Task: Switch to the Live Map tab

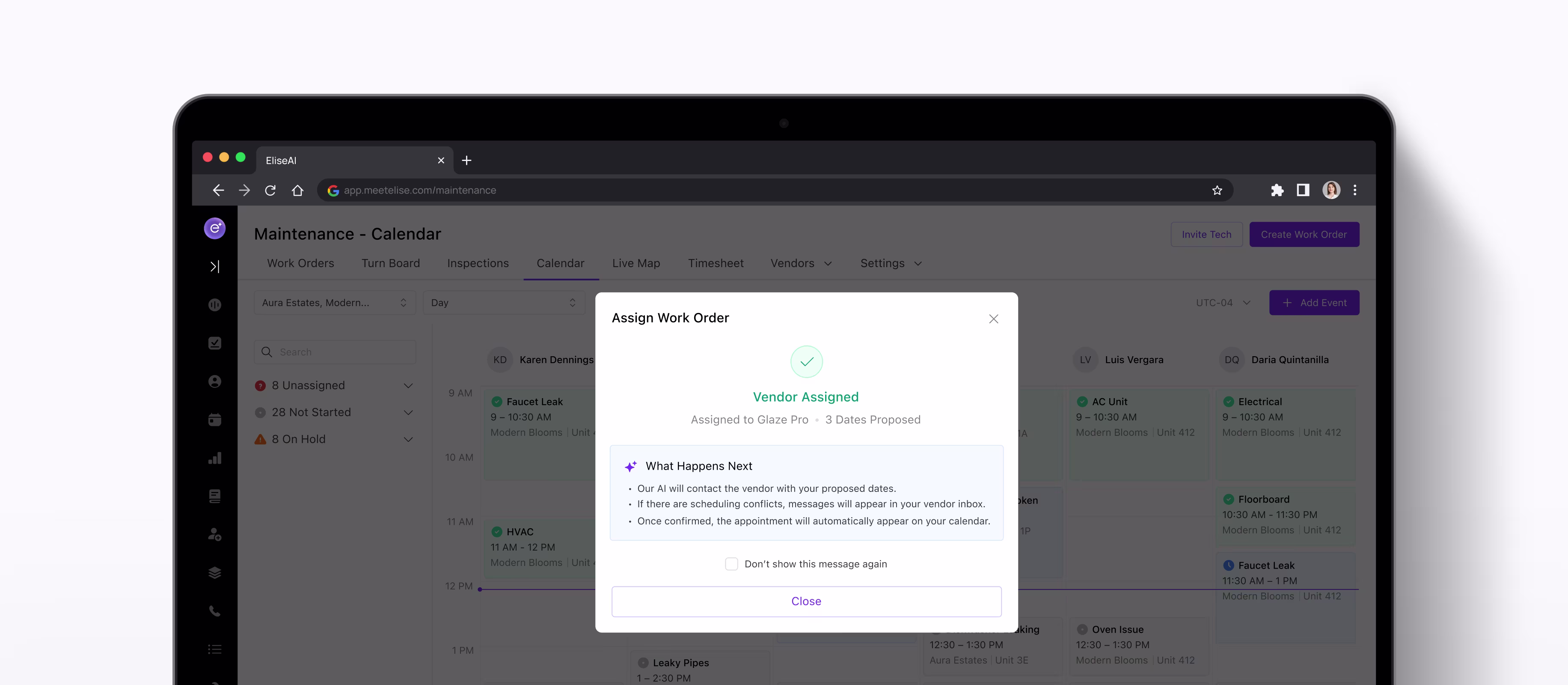Action: click(x=636, y=264)
